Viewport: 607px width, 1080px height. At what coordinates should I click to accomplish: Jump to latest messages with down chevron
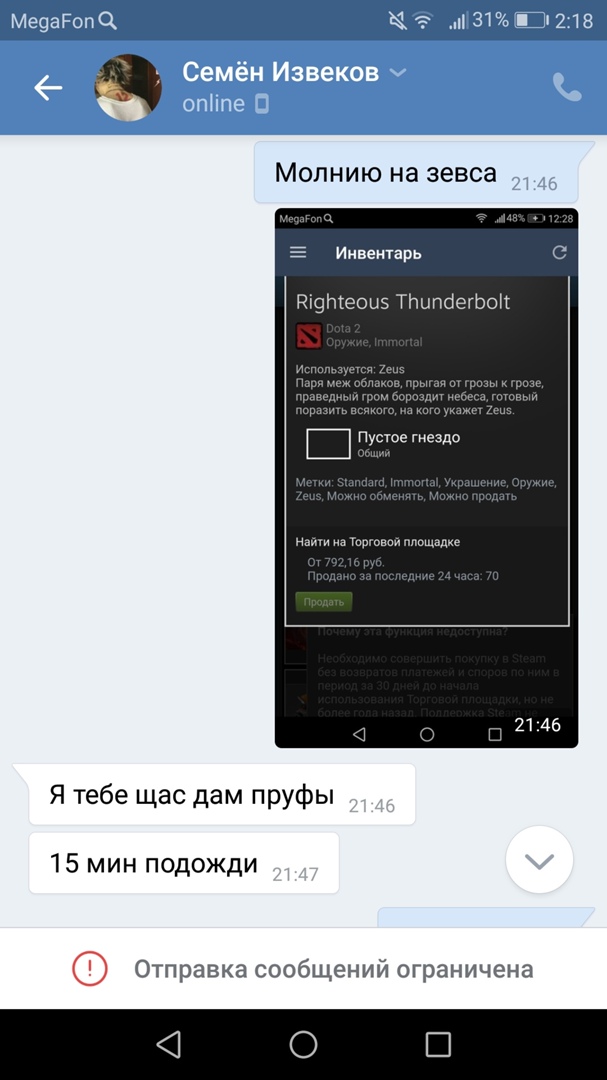tap(539, 860)
